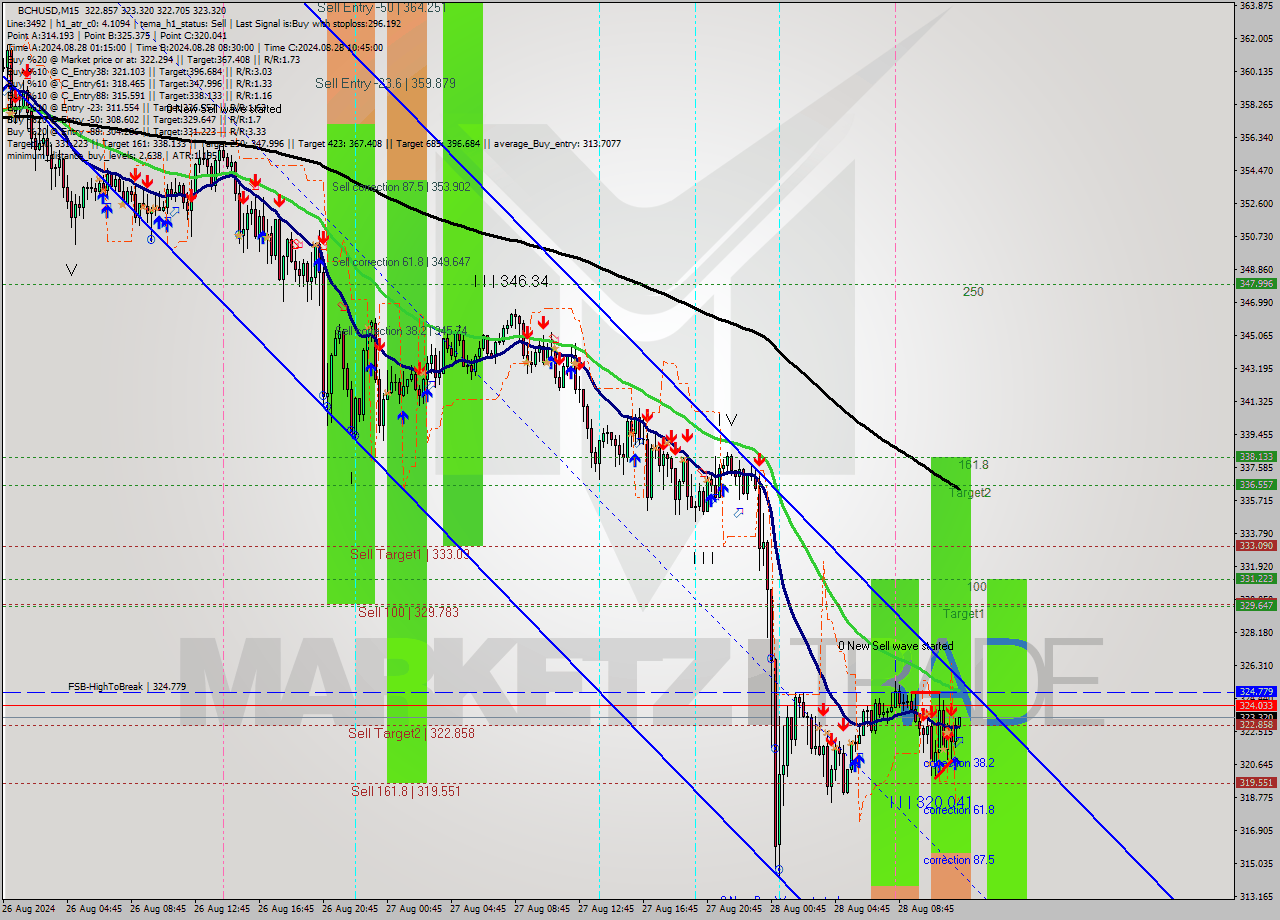
Task: Click the green 336.557 price tag
Action: 1256,485
